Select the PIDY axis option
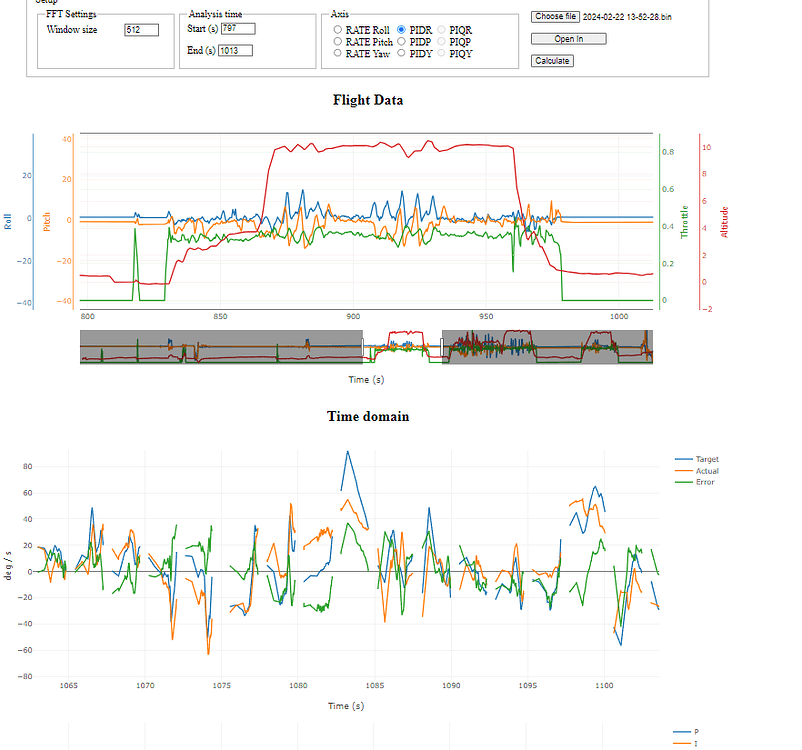 tap(402, 52)
